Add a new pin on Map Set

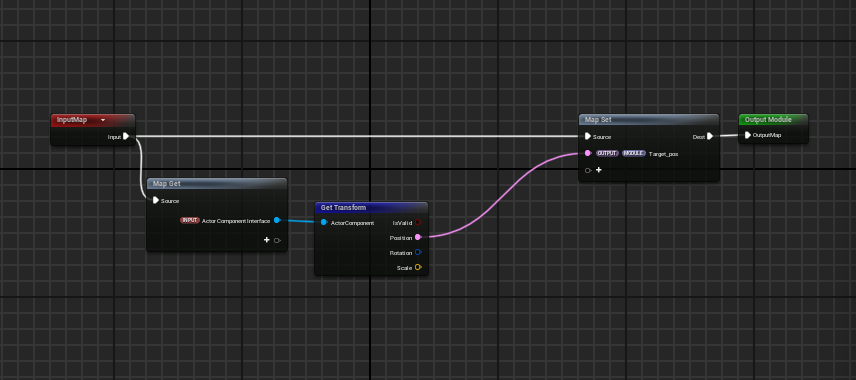[598, 170]
